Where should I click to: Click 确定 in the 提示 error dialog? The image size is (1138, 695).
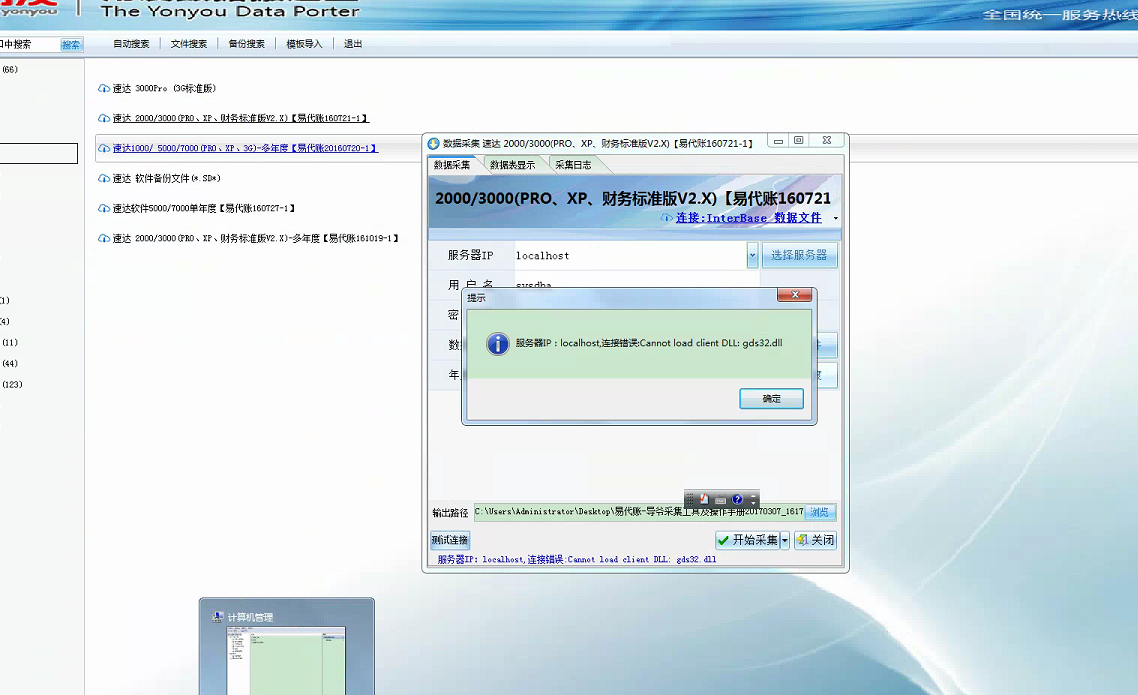click(771, 398)
